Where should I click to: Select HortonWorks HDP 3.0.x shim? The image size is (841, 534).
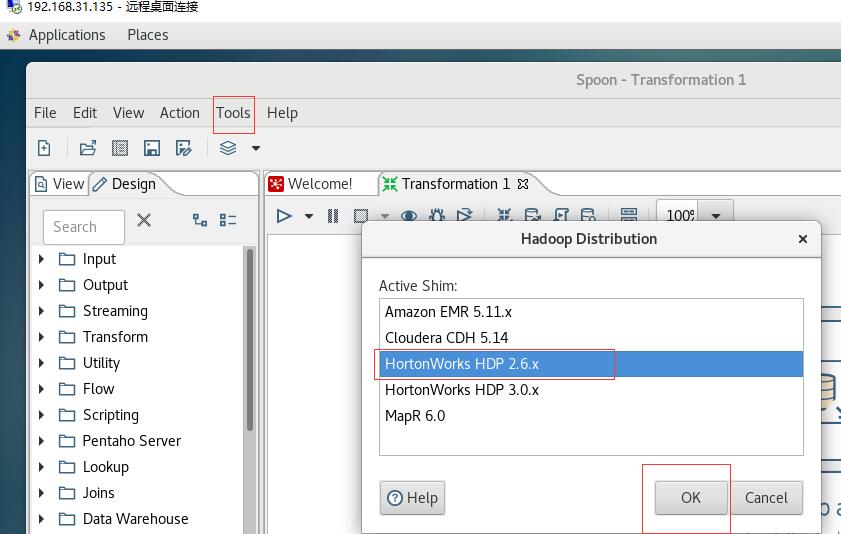(591, 390)
